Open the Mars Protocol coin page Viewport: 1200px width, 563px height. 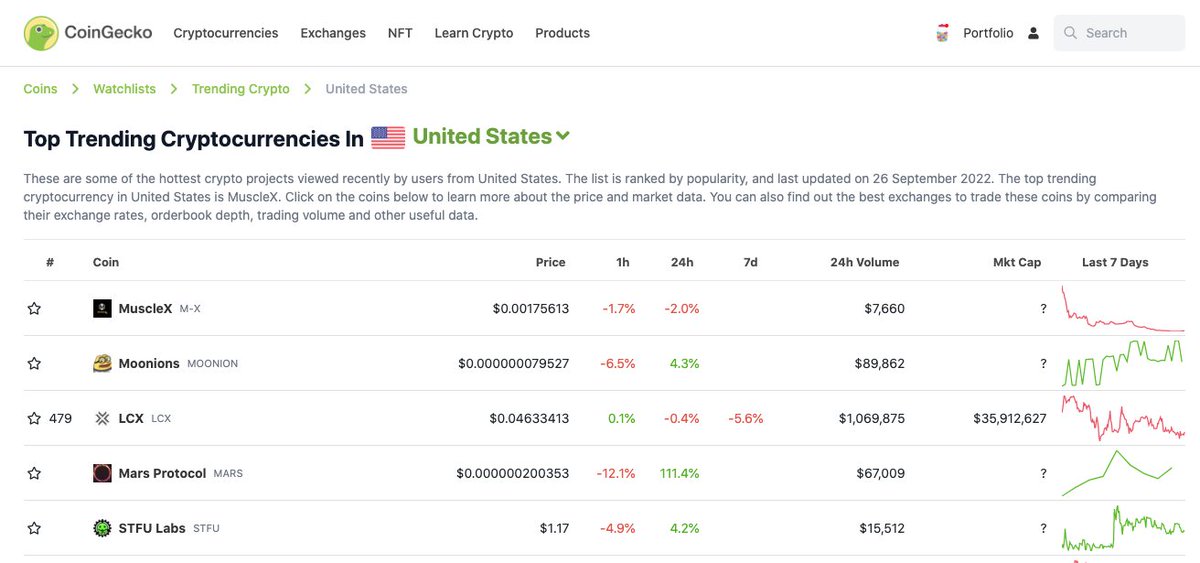pyautogui.click(x=162, y=473)
